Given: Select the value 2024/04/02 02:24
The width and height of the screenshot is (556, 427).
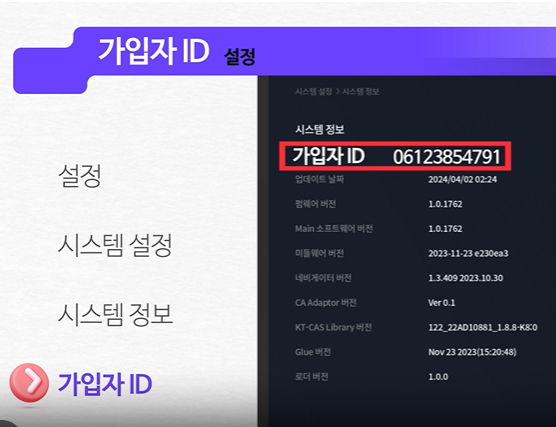Looking at the screenshot, I should 462,179.
